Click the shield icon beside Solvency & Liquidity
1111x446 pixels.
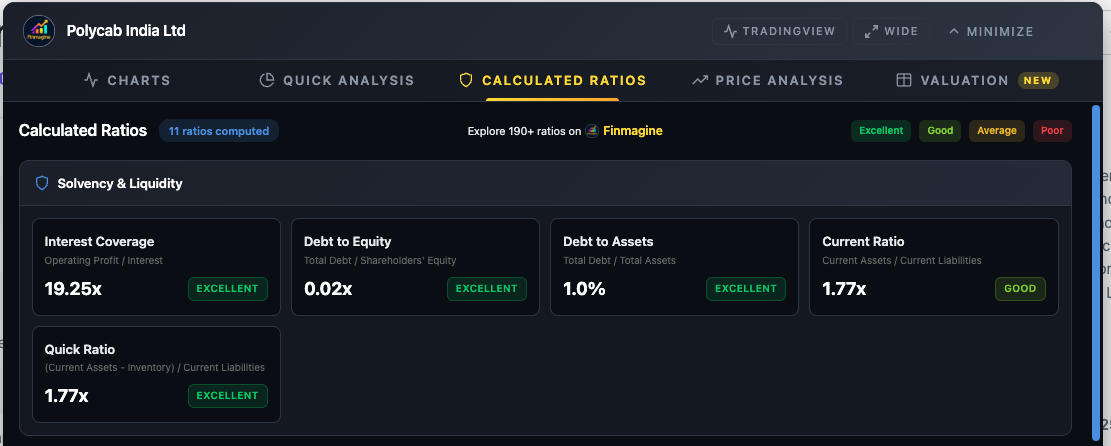tap(42, 184)
